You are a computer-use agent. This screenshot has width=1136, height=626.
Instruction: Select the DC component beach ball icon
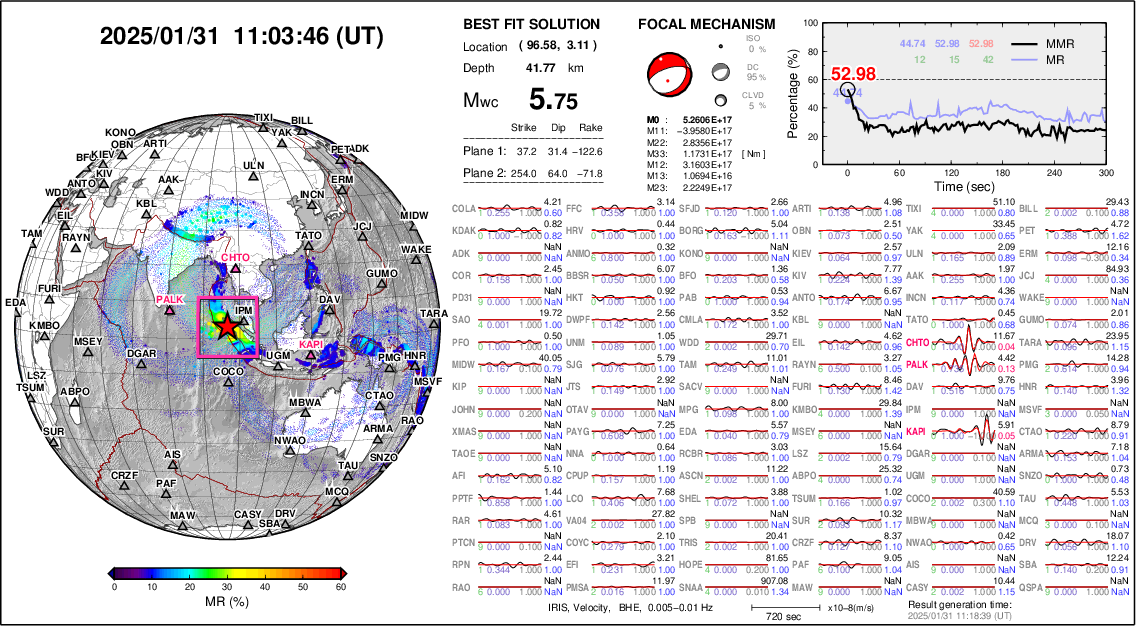[721, 71]
